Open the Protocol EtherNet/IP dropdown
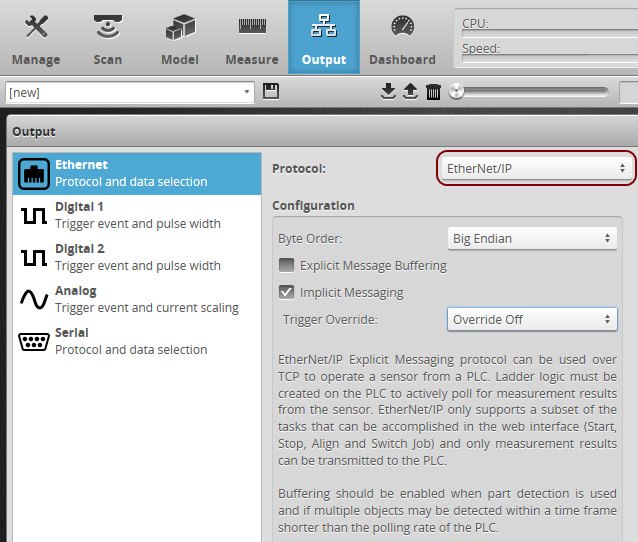 pyautogui.click(x=535, y=168)
